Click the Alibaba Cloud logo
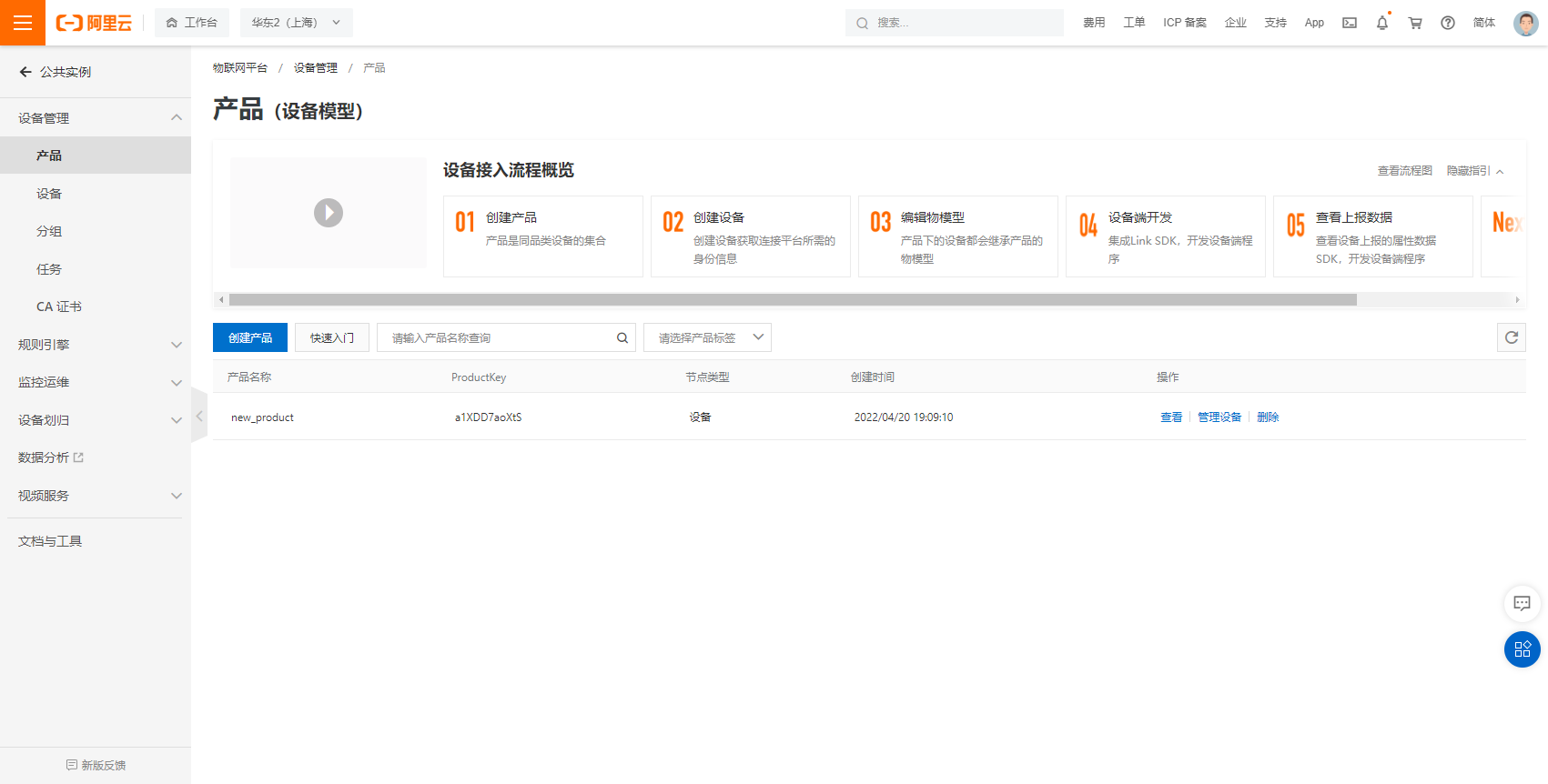1548x784 pixels. tap(94, 23)
